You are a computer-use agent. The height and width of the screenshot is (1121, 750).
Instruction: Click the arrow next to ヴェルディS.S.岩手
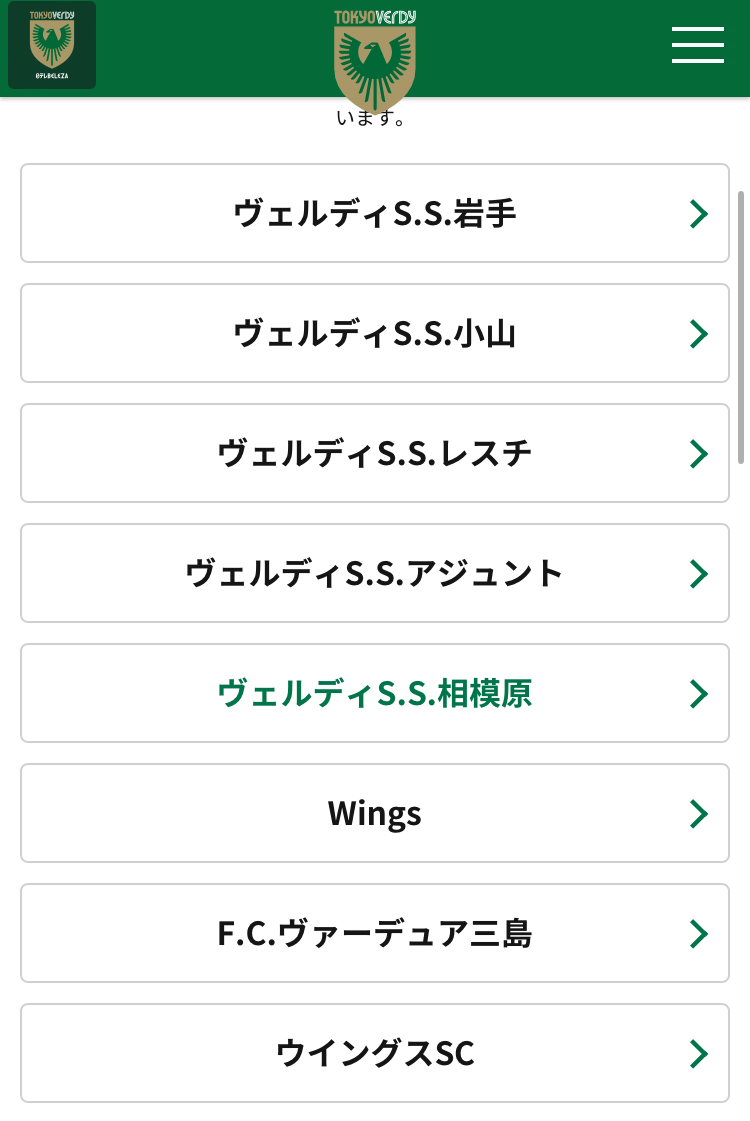tap(699, 214)
